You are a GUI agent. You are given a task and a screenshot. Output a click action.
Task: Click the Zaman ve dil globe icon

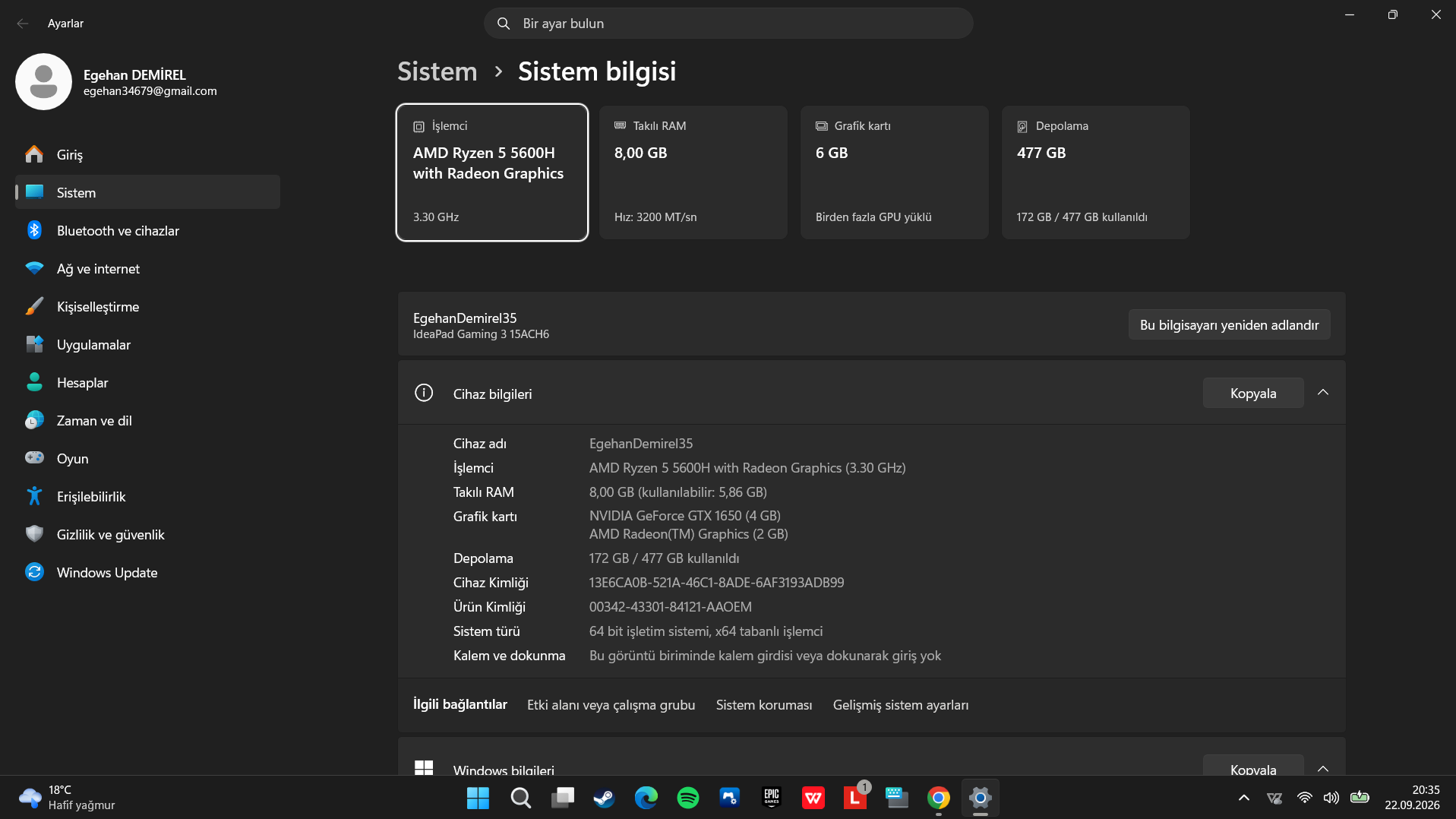coord(34,420)
